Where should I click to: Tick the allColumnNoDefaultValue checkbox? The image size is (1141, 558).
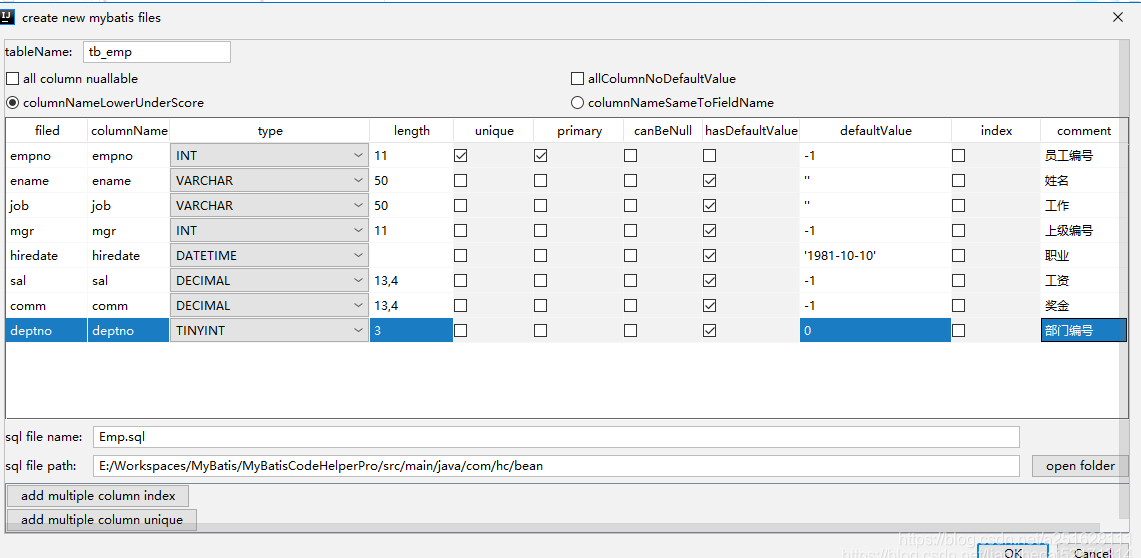point(577,79)
